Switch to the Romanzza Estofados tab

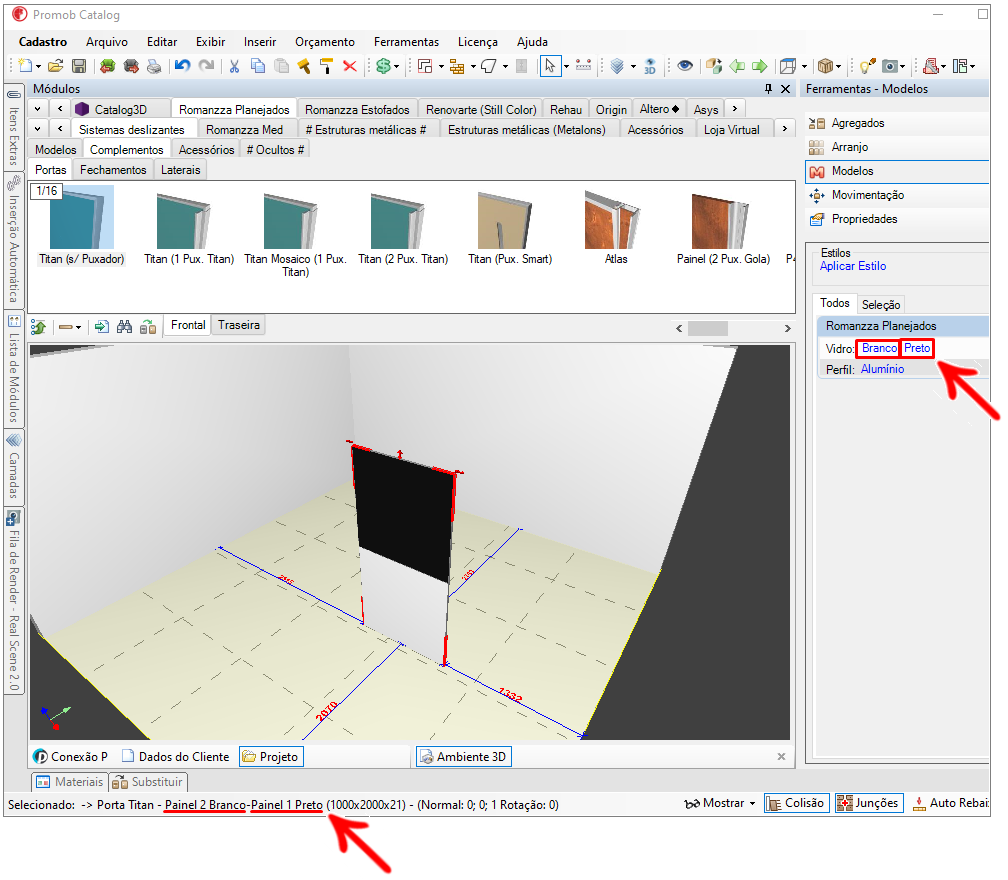click(x=357, y=109)
